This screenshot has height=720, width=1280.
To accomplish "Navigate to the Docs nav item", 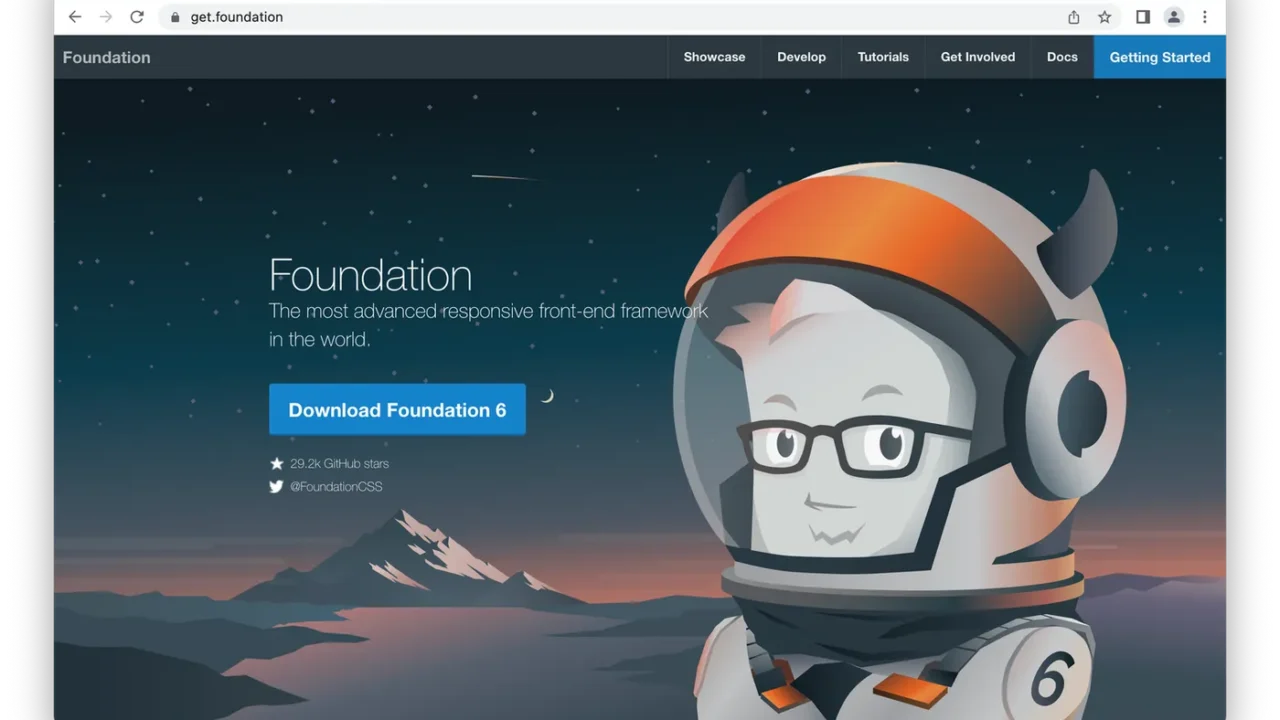I will pos(1062,57).
